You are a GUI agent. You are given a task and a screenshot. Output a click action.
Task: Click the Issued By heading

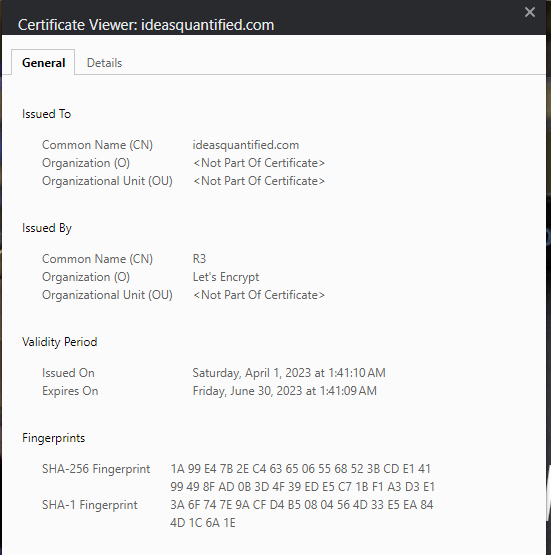point(47,228)
